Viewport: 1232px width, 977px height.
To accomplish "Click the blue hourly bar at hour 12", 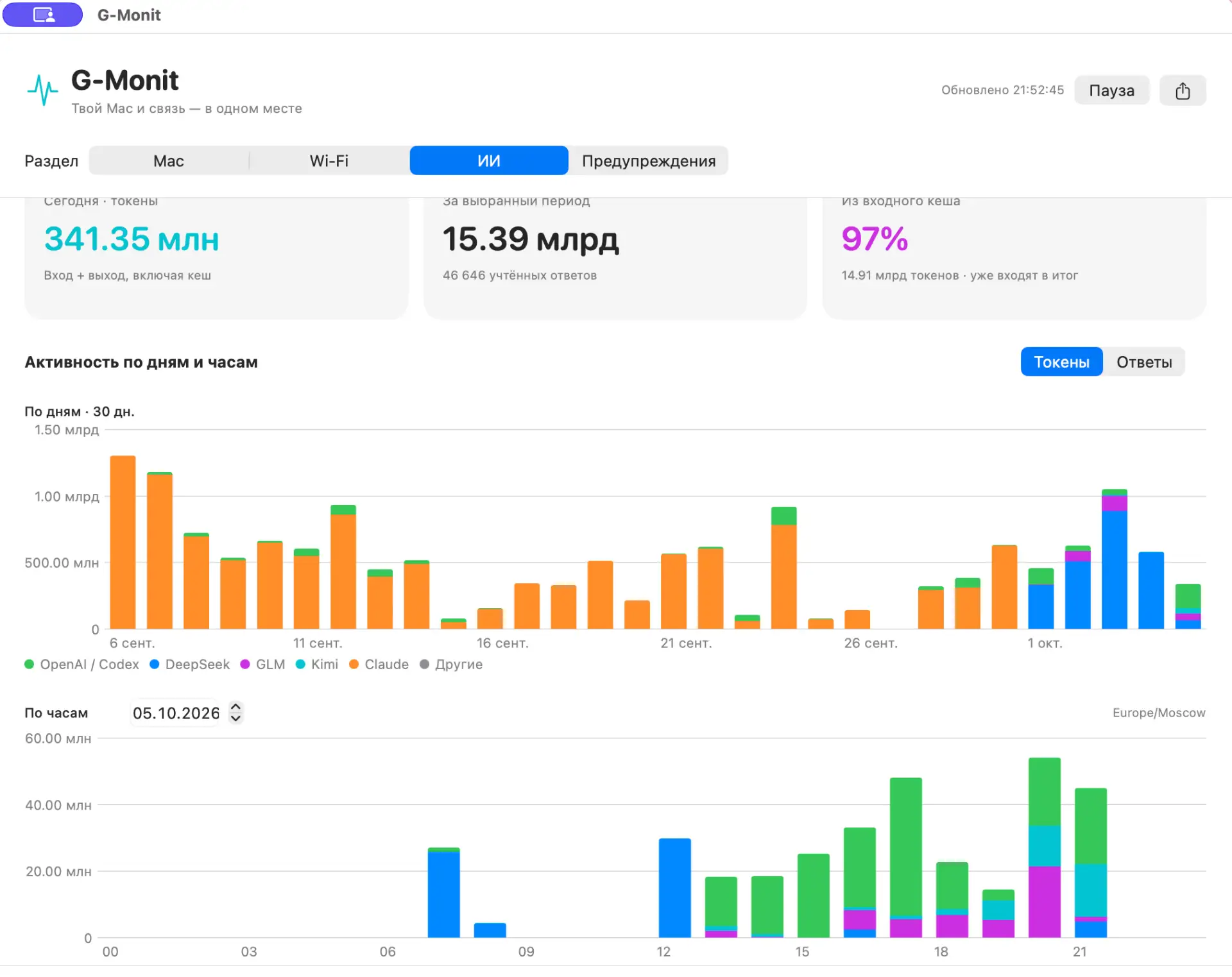I will [x=674, y=888].
